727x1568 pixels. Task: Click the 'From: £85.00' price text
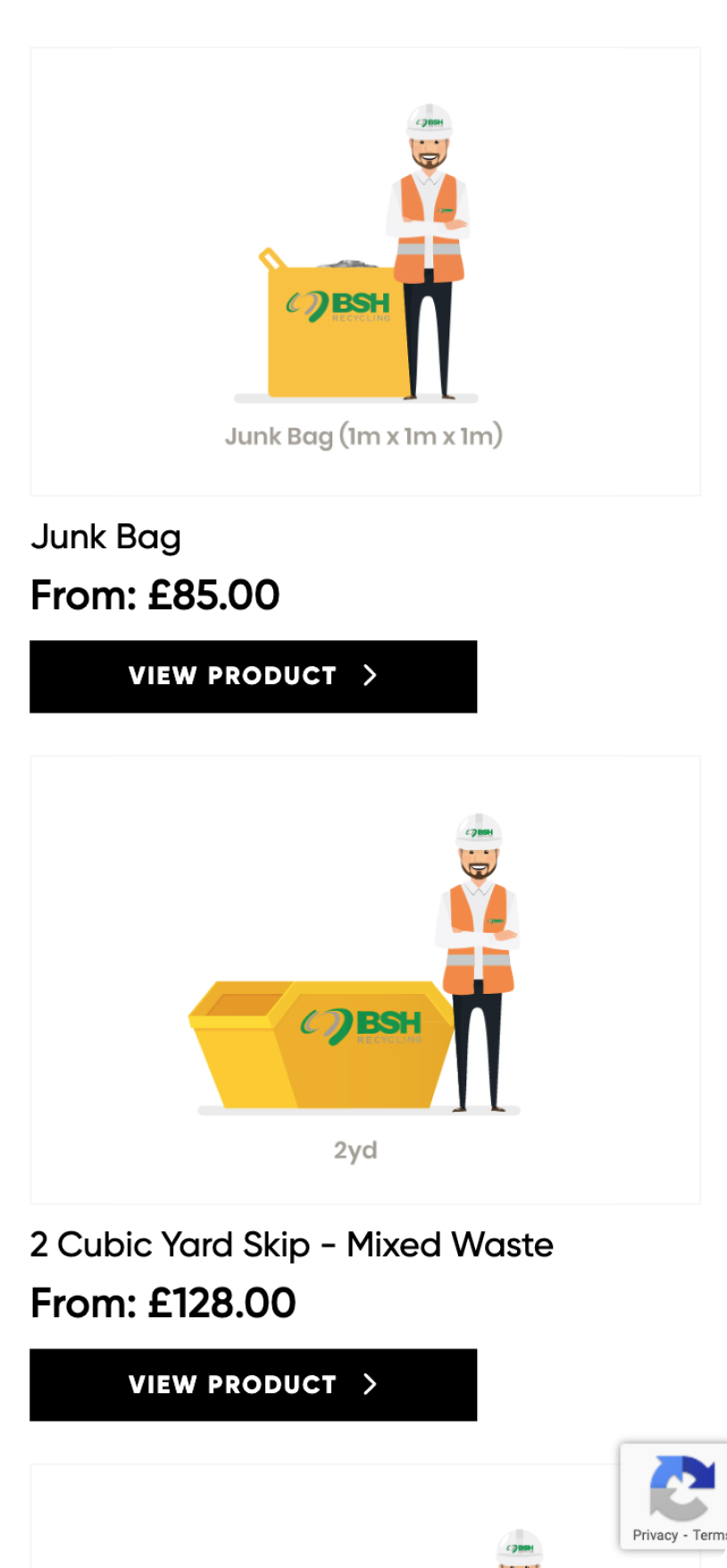click(155, 596)
